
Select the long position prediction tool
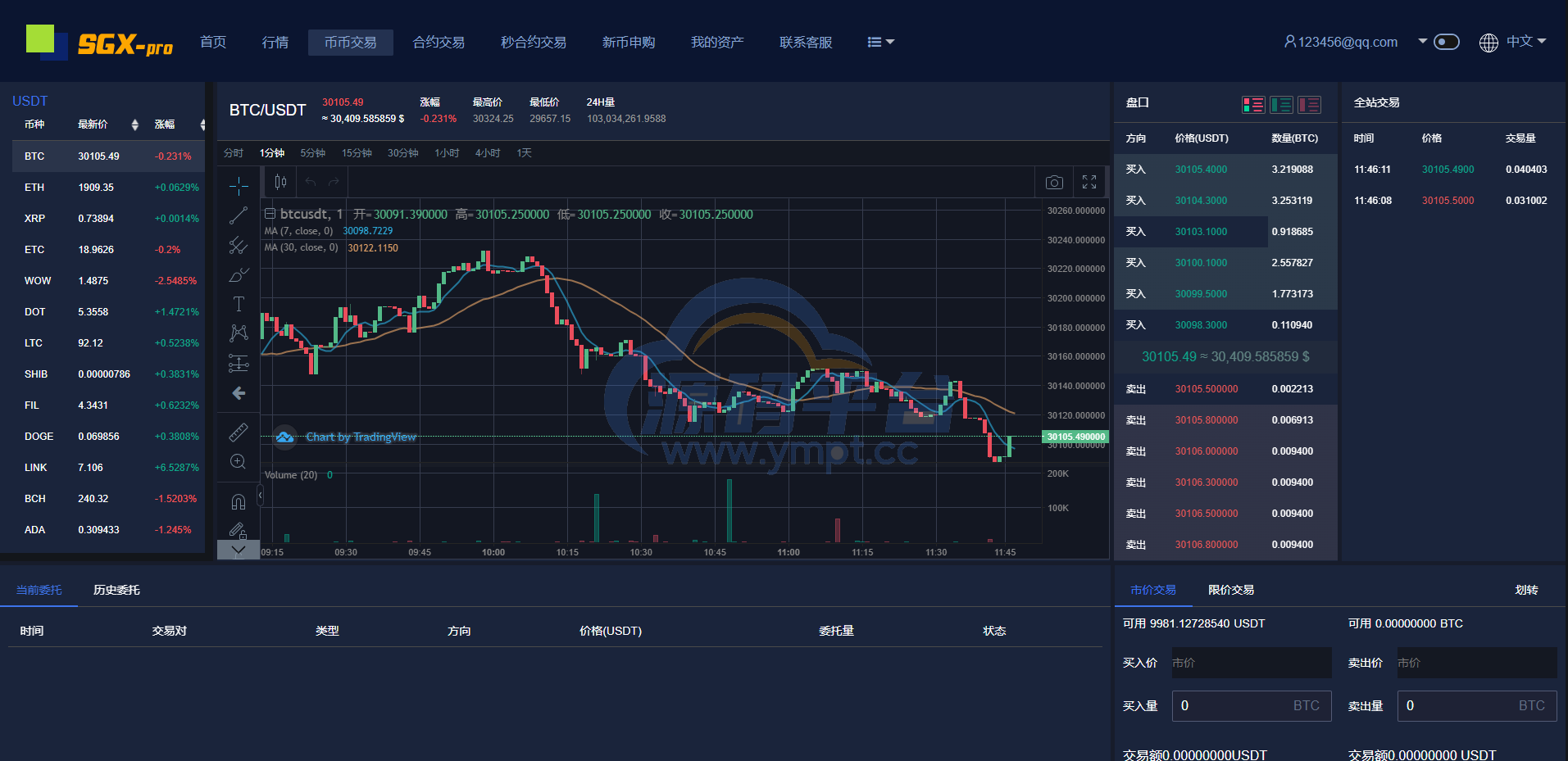(239, 363)
